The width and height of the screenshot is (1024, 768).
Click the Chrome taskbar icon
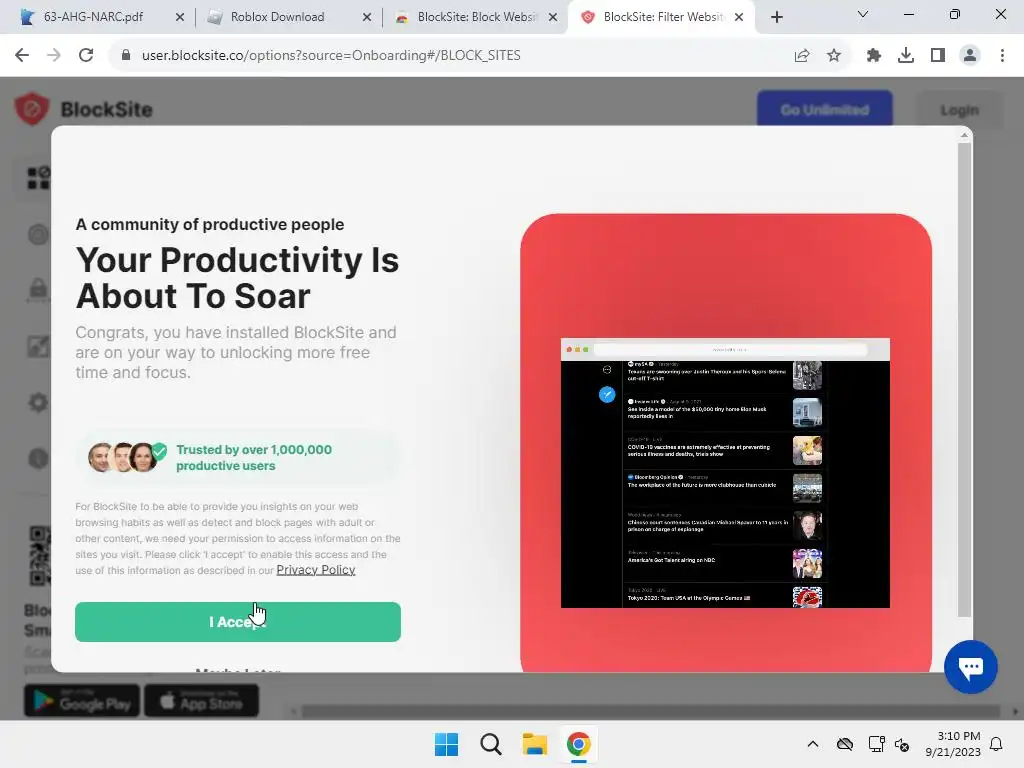pyautogui.click(x=579, y=744)
